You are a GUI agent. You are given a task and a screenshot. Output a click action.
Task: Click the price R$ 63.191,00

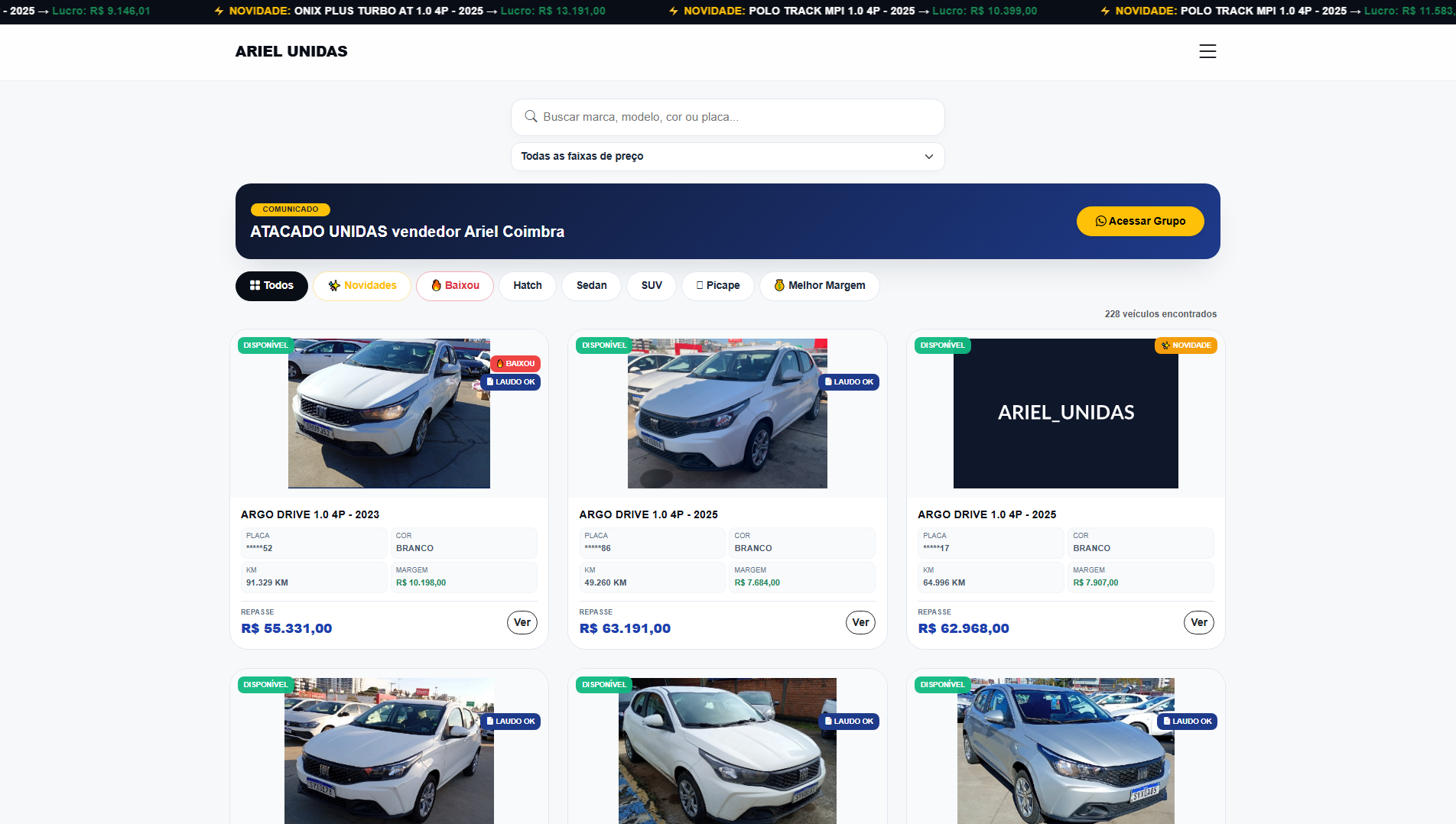625,628
